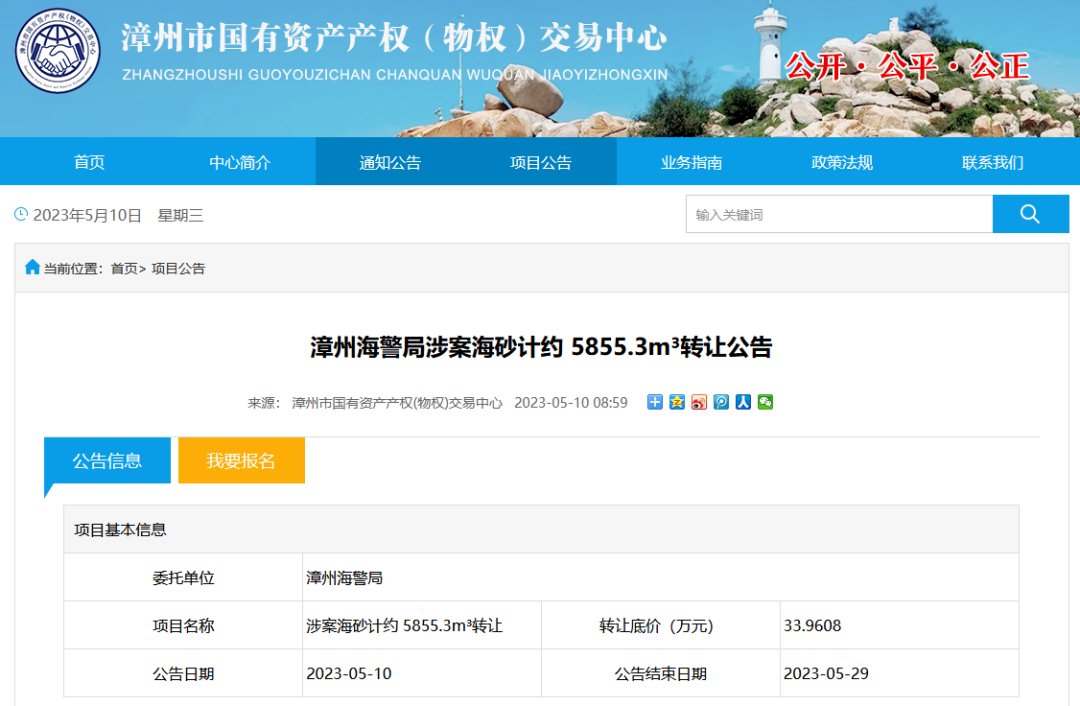Open 联系我们 navigation item
Viewport: 1080px width, 706px height.
pos(992,162)
